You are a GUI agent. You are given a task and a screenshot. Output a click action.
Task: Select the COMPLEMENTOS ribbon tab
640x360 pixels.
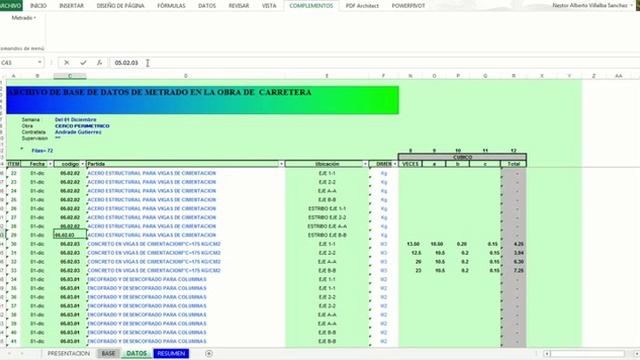(x=311, y=6)
